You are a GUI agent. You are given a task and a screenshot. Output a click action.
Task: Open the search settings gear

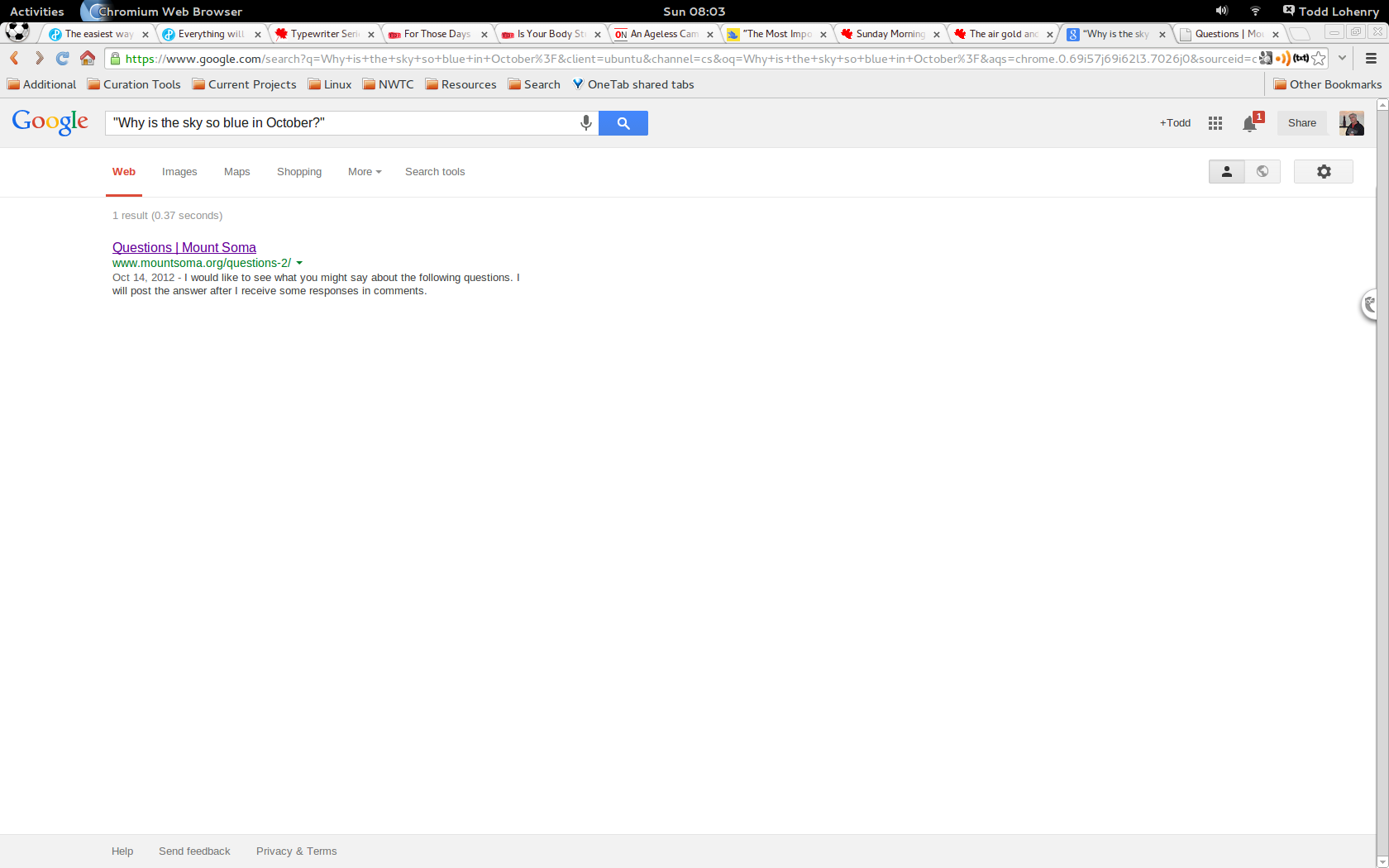click(x=1323, y=171)
